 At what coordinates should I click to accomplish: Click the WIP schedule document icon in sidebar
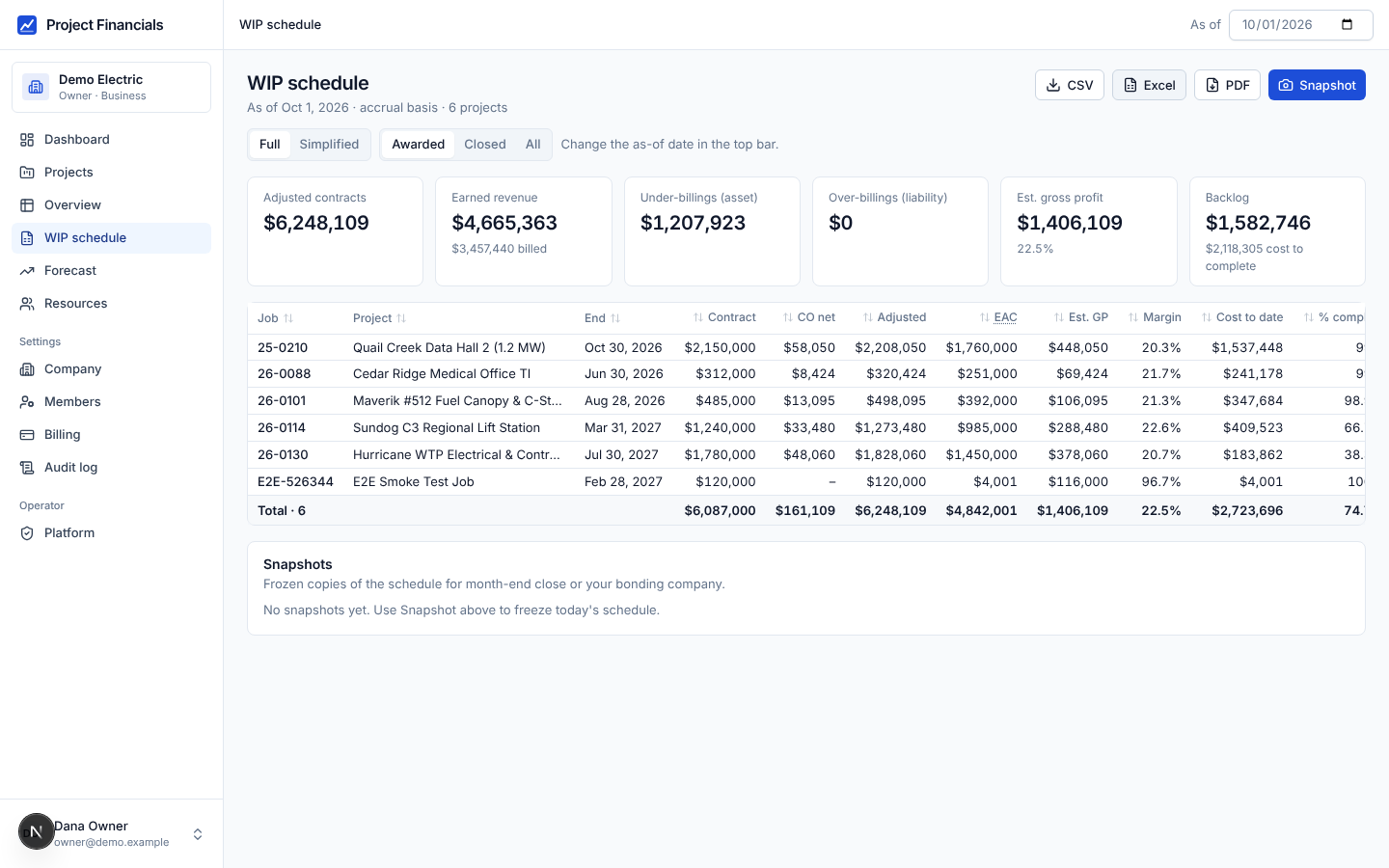point(27,238)
